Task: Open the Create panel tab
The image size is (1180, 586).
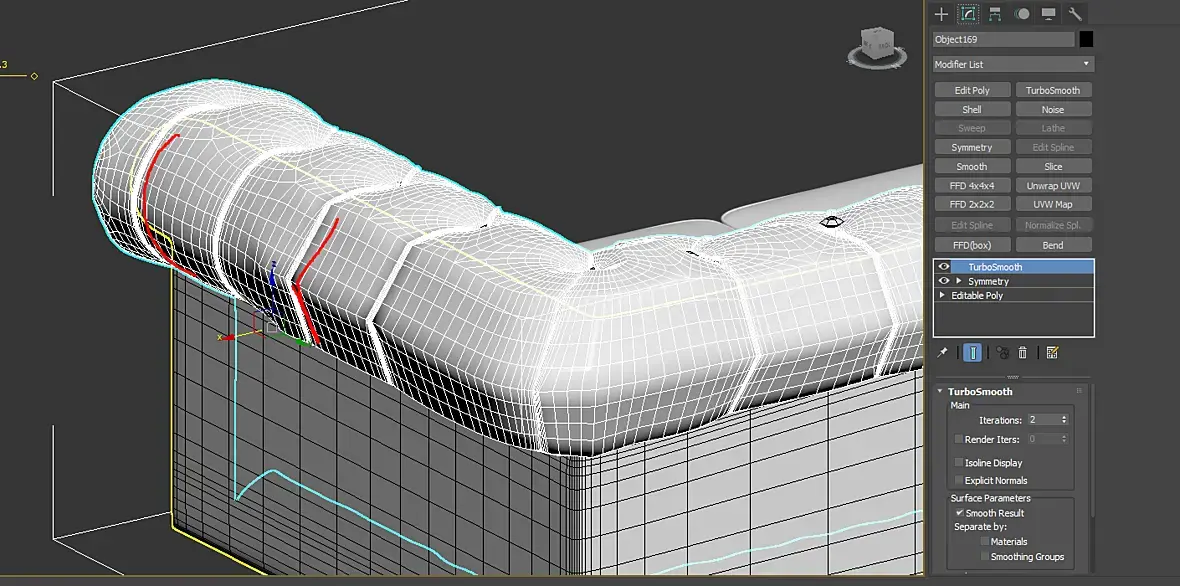Action: coord(941,14)
